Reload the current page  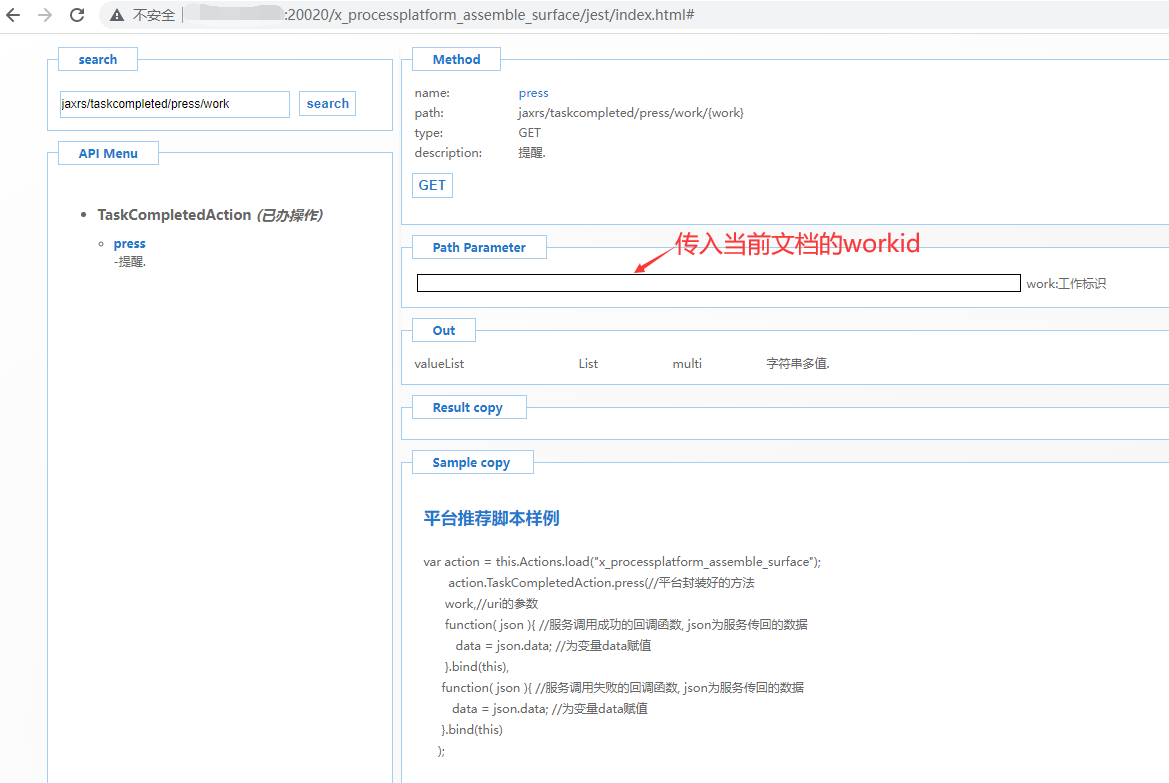click(x=77, y=15)
